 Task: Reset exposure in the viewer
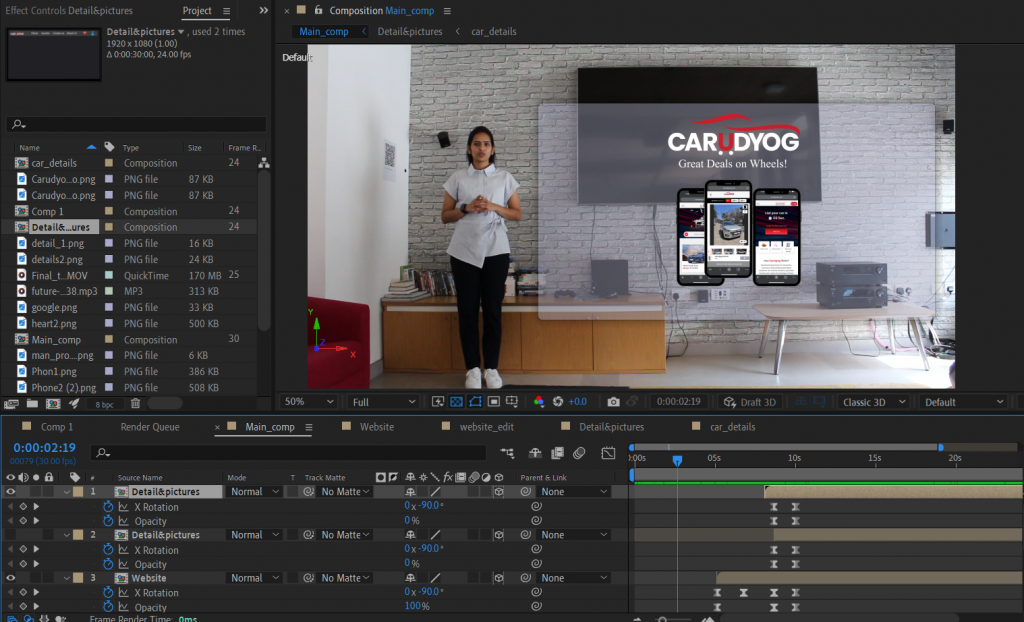coord(558,402)
